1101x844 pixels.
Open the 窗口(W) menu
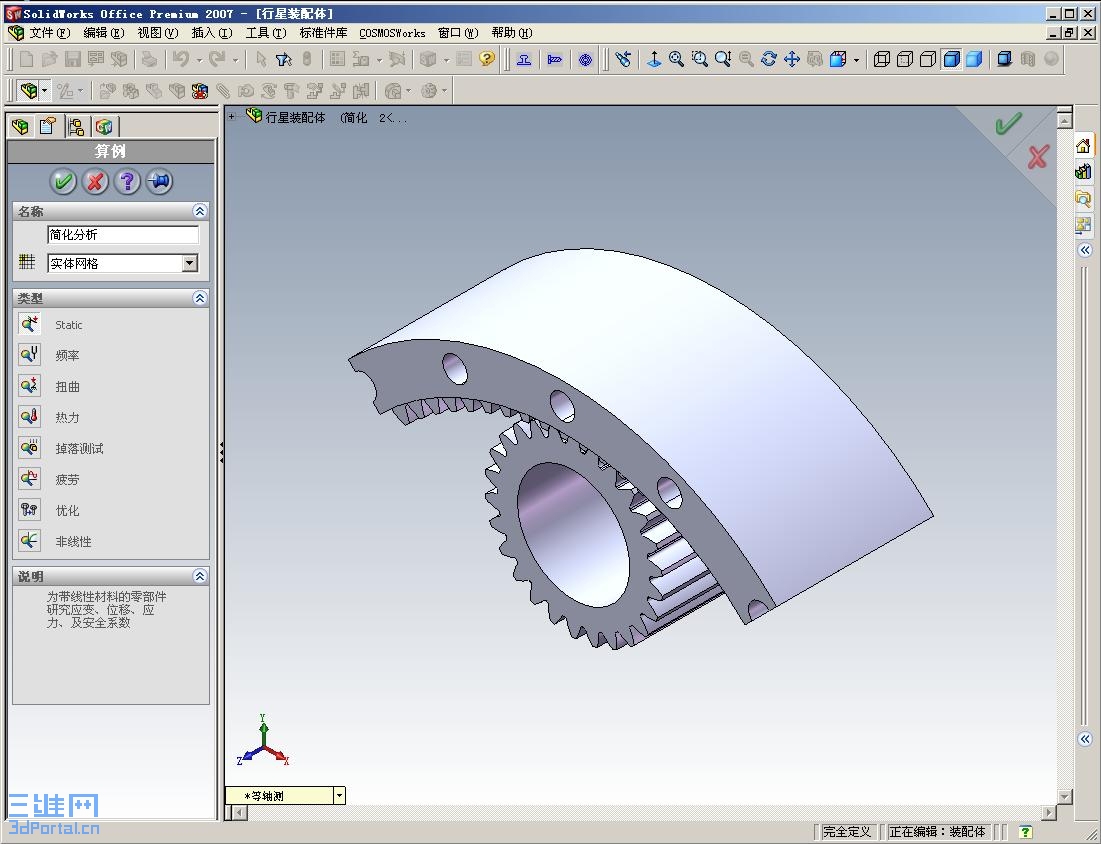(x=458, y=33)
